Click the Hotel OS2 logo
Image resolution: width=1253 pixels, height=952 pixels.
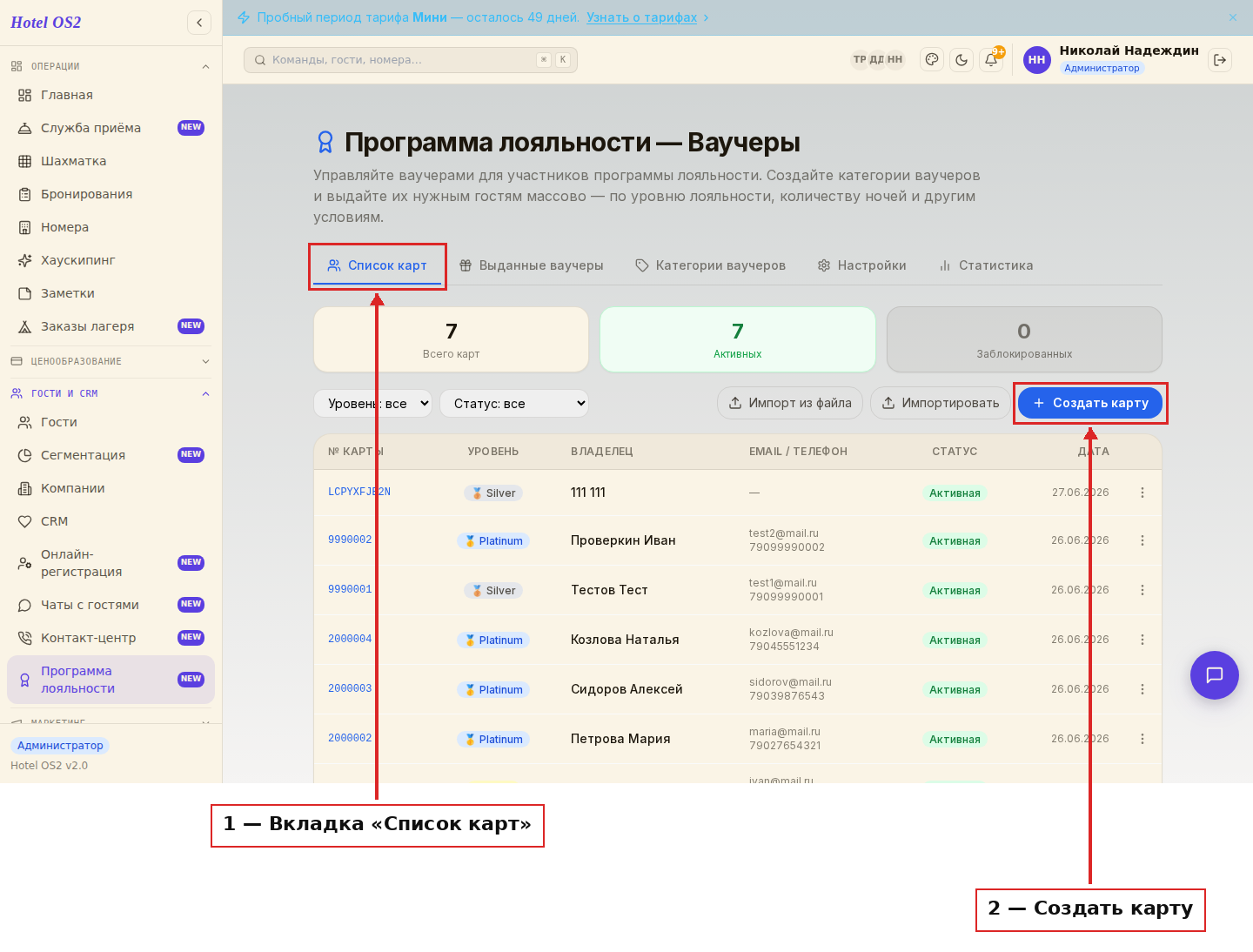coord(46,23)
